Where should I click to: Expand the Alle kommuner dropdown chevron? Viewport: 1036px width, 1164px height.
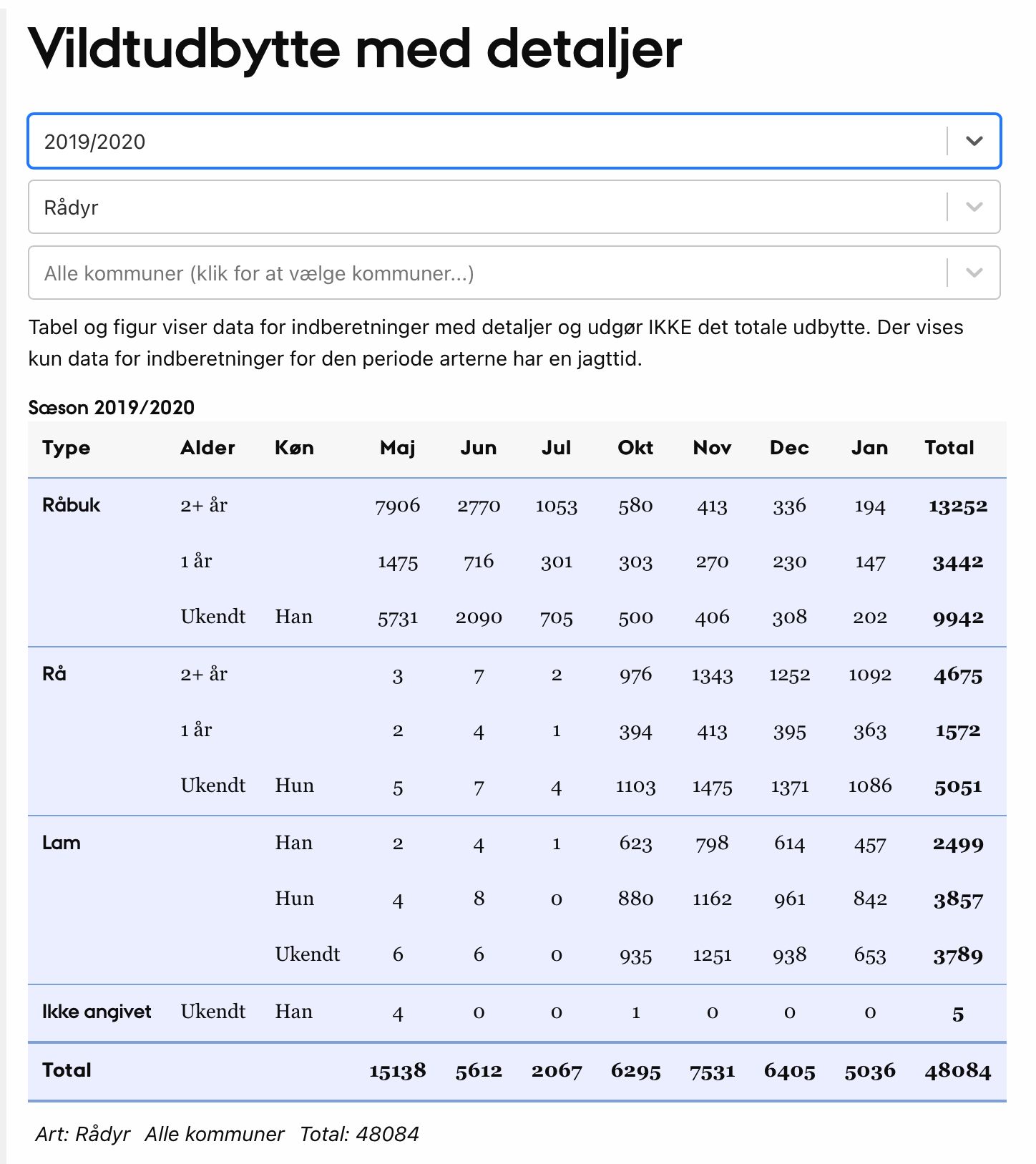974,273
